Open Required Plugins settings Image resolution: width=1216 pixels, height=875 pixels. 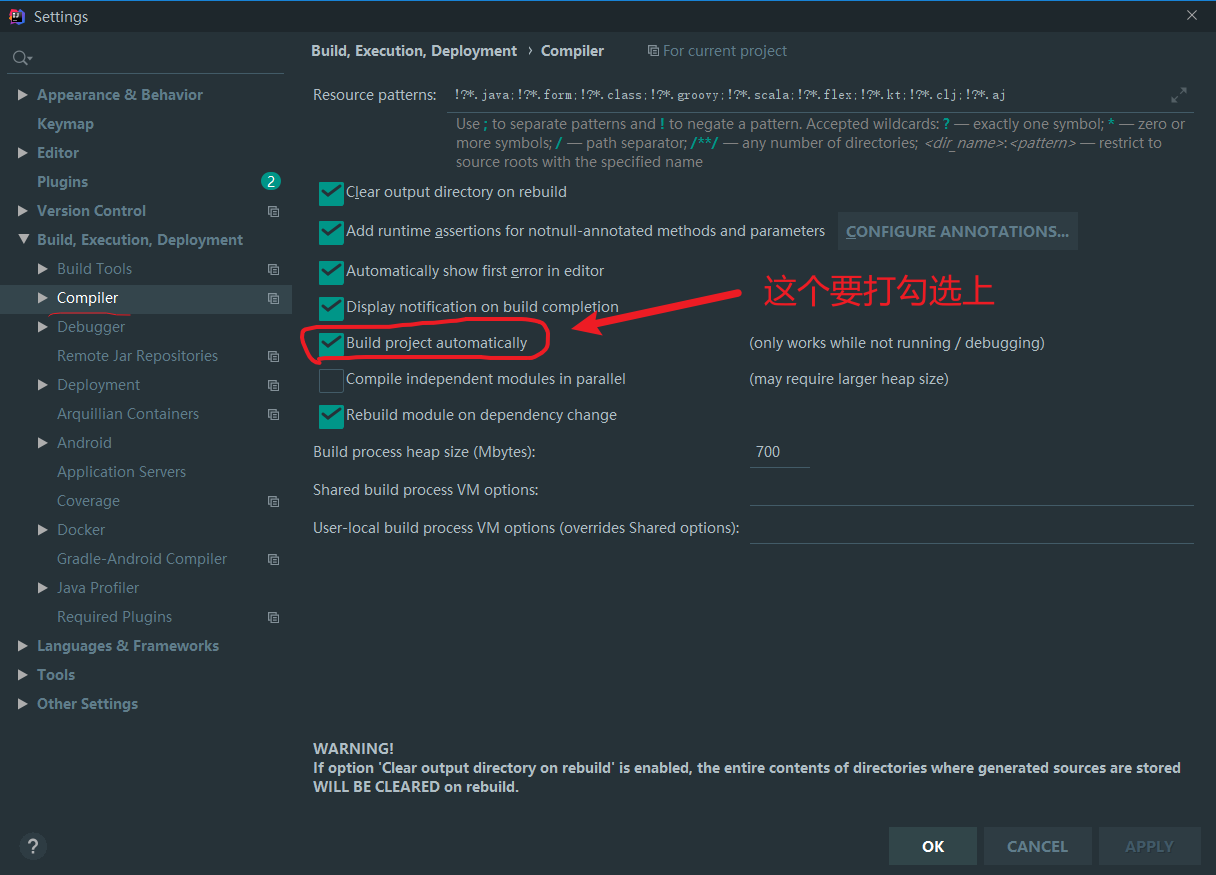pyautogui.click(x=114, y=617)
